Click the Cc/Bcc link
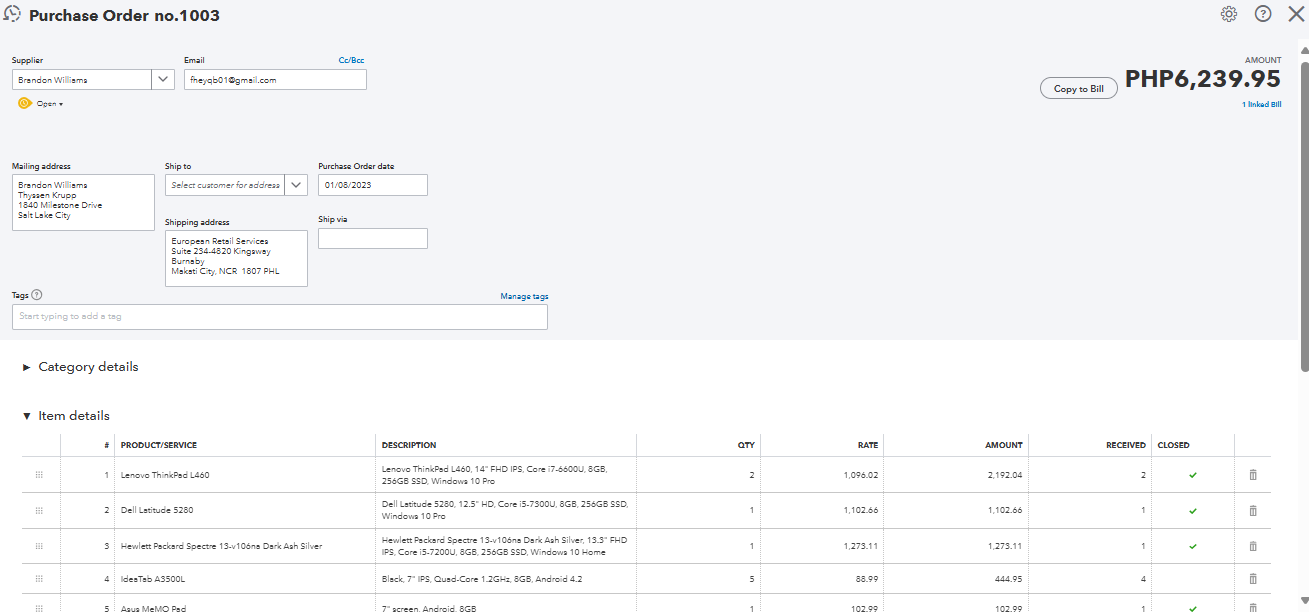The image size is (1309, 612). coord(351,61)
